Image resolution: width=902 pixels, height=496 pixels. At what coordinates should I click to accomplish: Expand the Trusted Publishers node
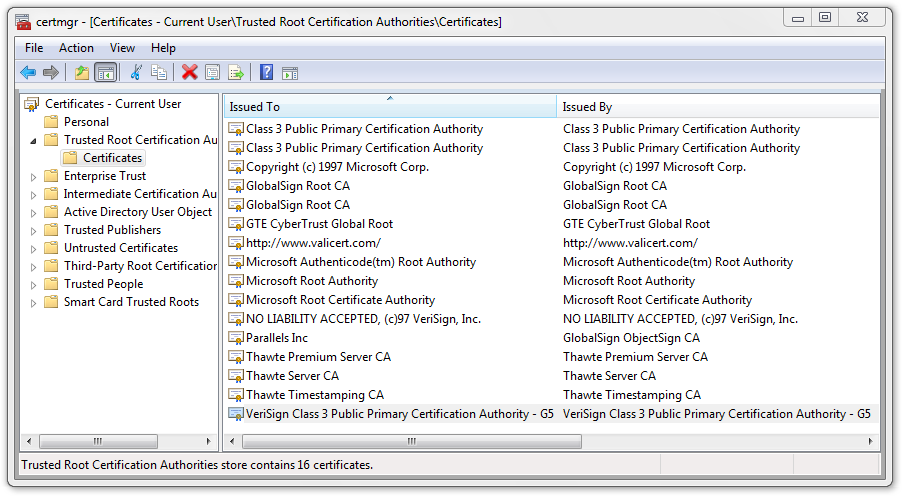pos(33,231)
